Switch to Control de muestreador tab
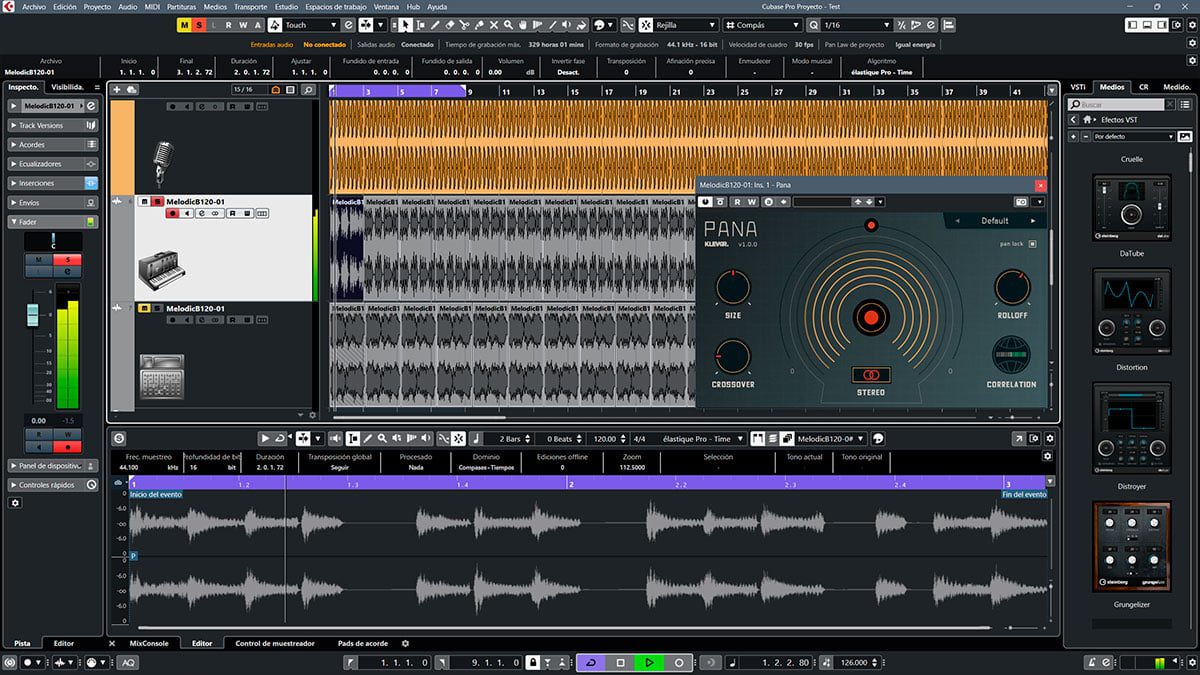The width and height of the screenshot is (1200, 675). coord(275,644)
